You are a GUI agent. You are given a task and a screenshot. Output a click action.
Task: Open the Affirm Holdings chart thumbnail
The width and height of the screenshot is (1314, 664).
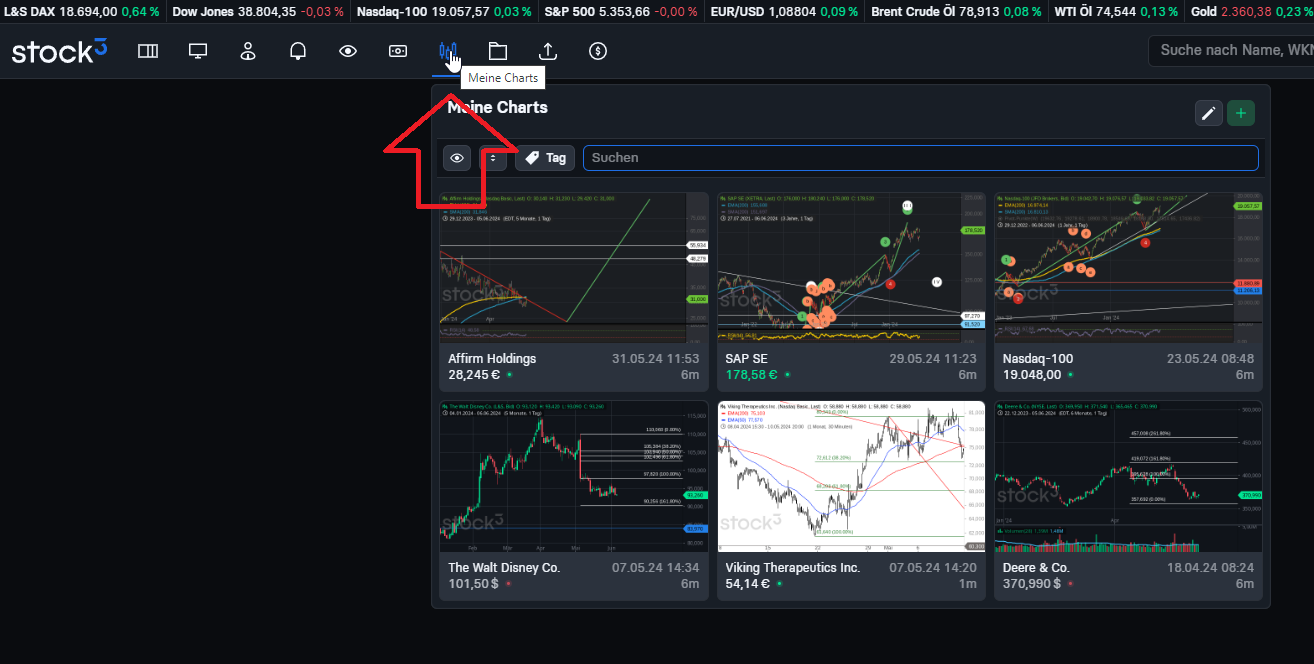[x=574, y=268]
